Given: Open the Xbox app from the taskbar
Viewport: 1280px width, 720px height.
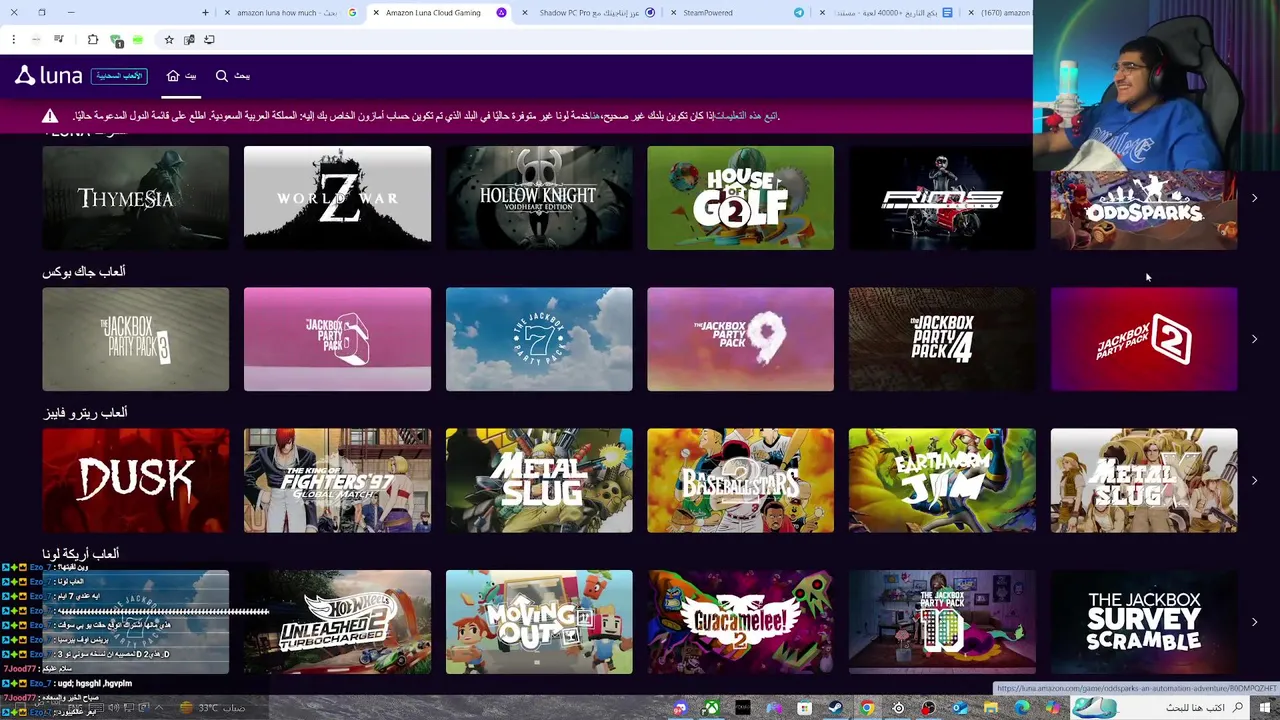Looking at the screenshot, I should pos(710,708).
